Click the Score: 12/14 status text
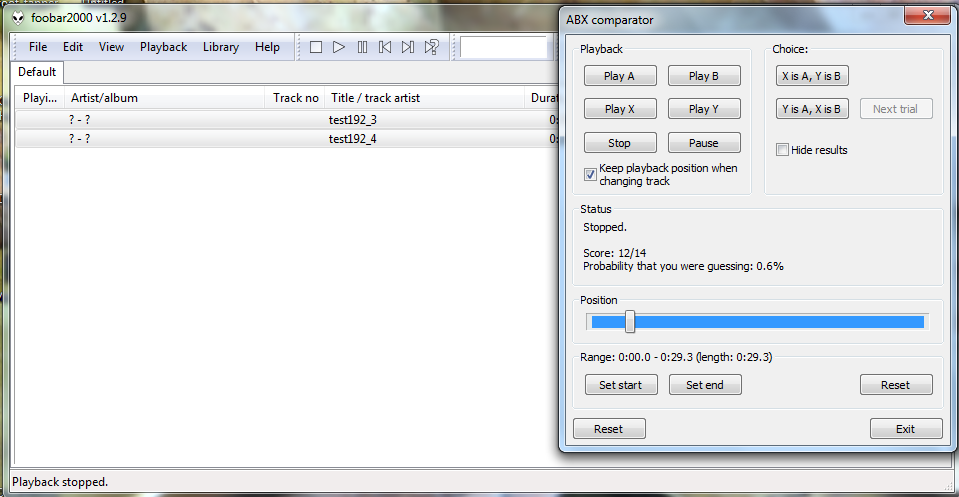This screenshot has height=497, width=959. coord(614,253)
